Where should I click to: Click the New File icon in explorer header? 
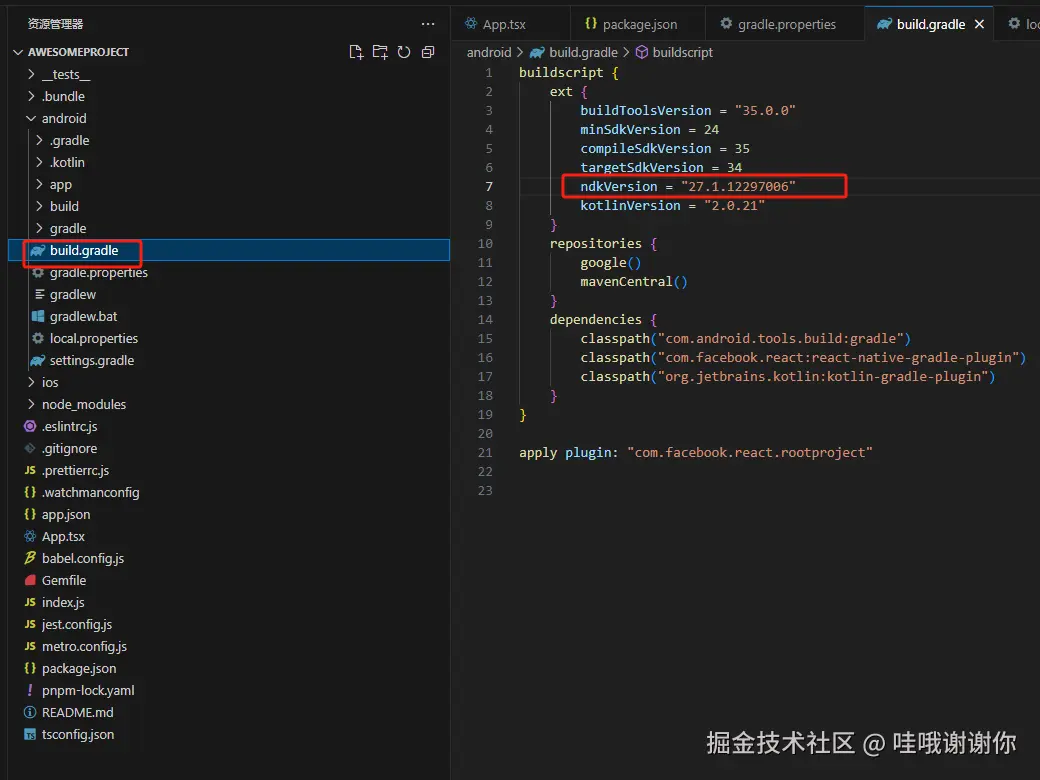pos(356,52)
